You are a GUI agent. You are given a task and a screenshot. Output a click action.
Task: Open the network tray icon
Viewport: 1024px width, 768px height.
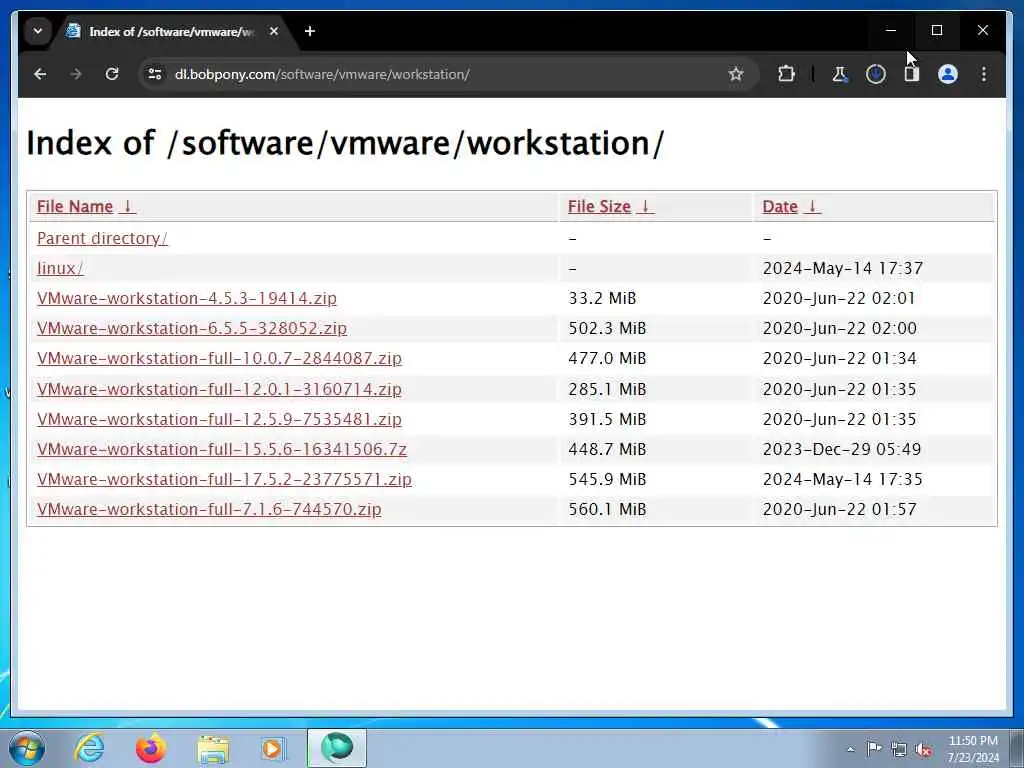(899, 749)
